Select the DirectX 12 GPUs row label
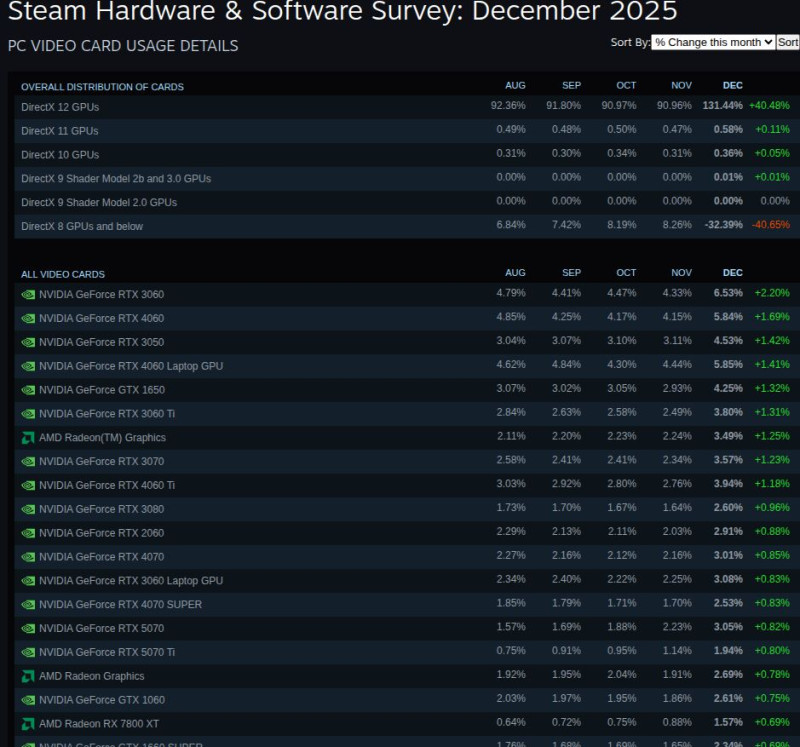Image resolution: width=800 pixels, height=747 pixels. point(60,107)
